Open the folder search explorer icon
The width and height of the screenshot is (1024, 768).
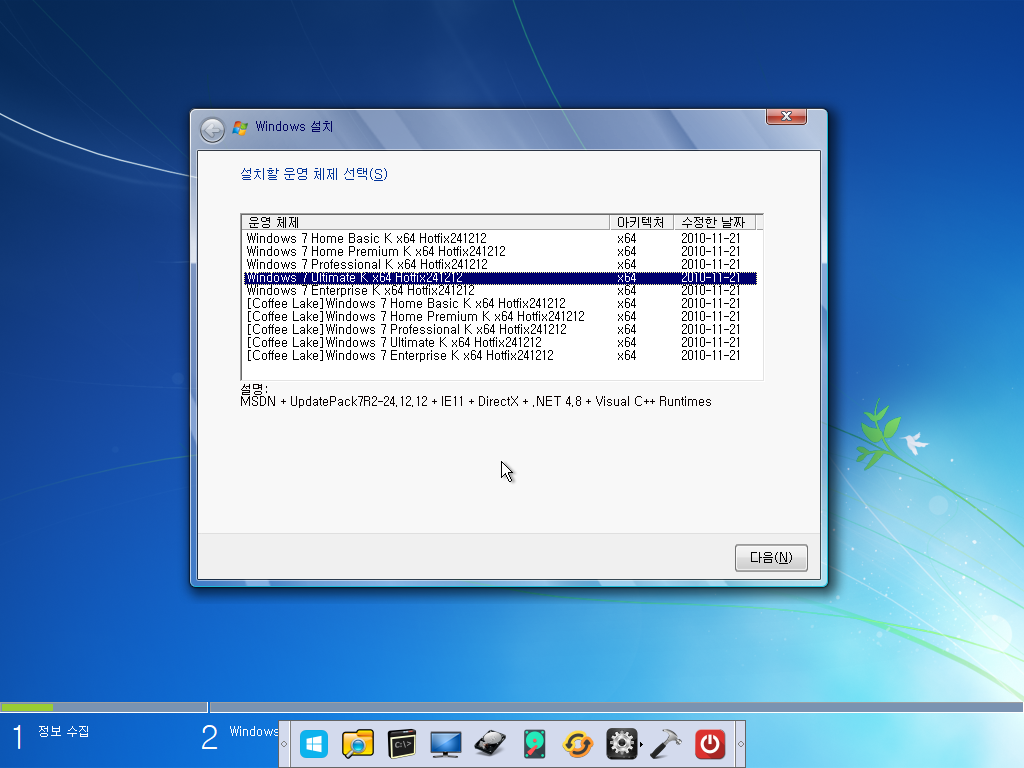[x=357, y=744]
